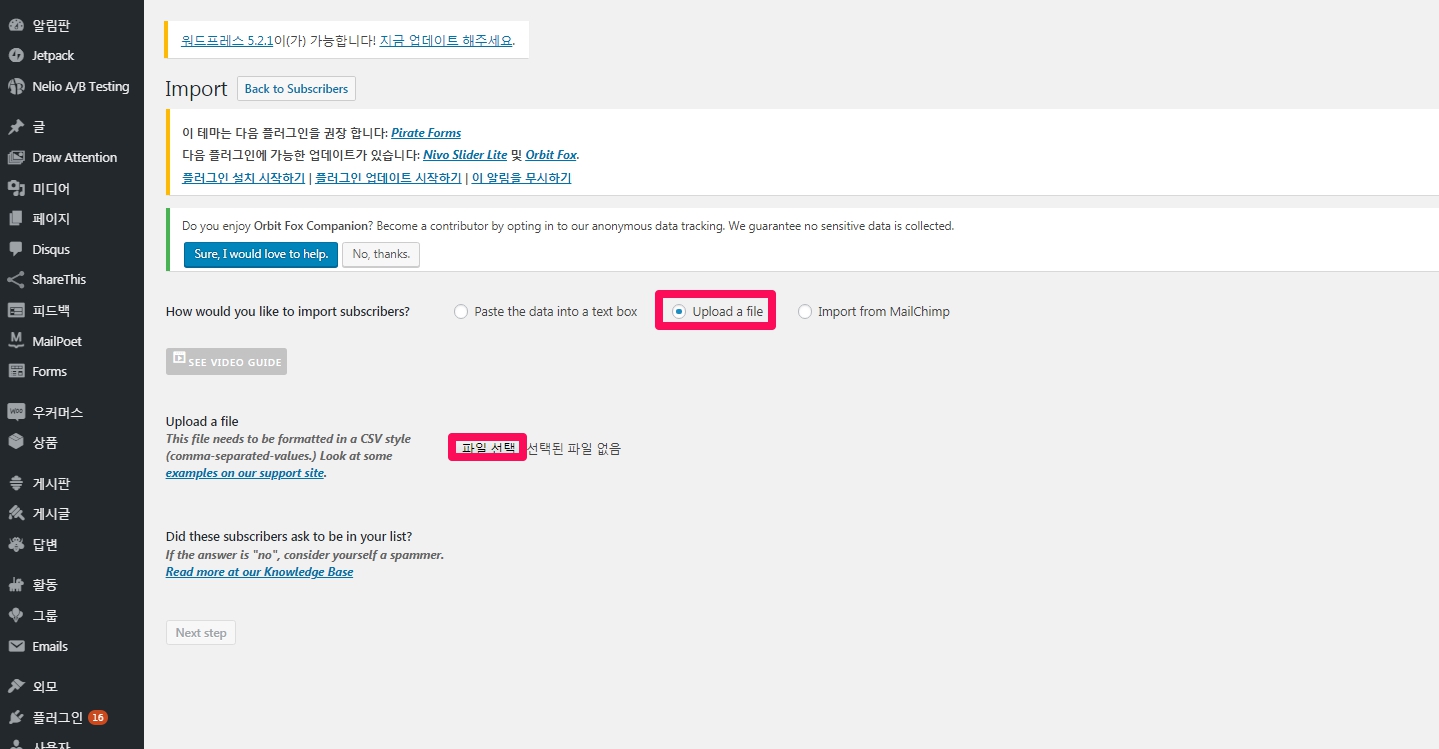Dismiss with the 'No, thanks.' button
This screenshot has width=1439, height=749.
pos(381,254)
